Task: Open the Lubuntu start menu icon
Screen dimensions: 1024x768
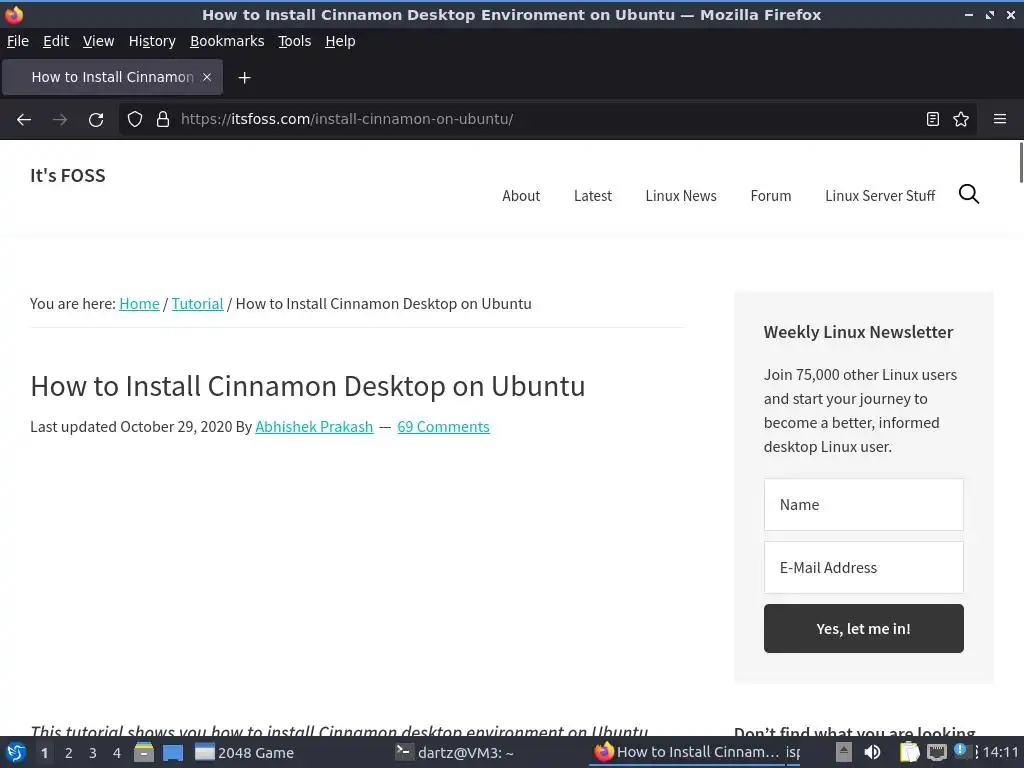Action: pyautogui.click(x=15, y=752)
